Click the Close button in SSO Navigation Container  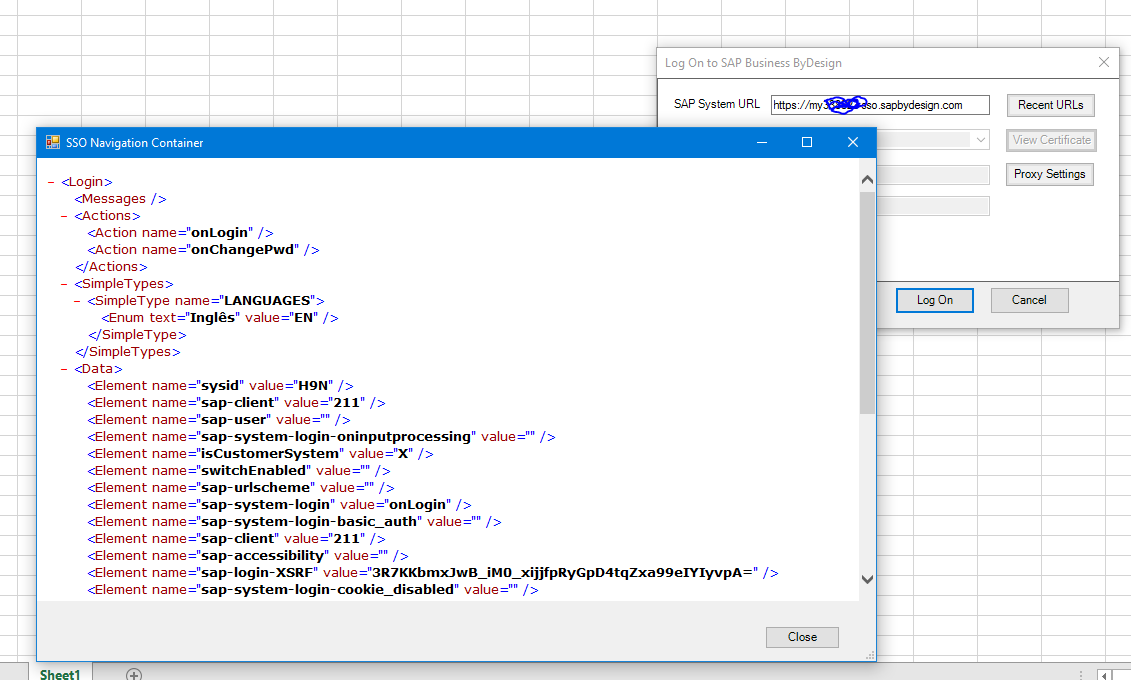pyautogui.click(x=802, y=637)
